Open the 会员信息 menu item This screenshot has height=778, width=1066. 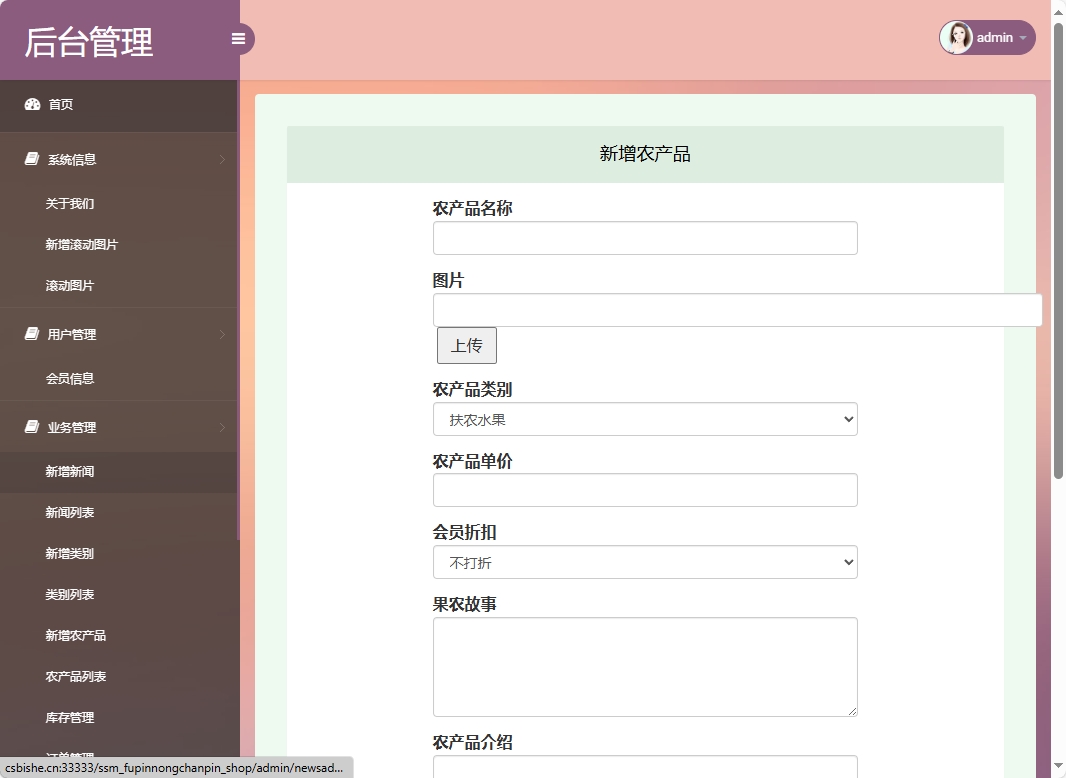pyautogui.click(x=69, y=378)
